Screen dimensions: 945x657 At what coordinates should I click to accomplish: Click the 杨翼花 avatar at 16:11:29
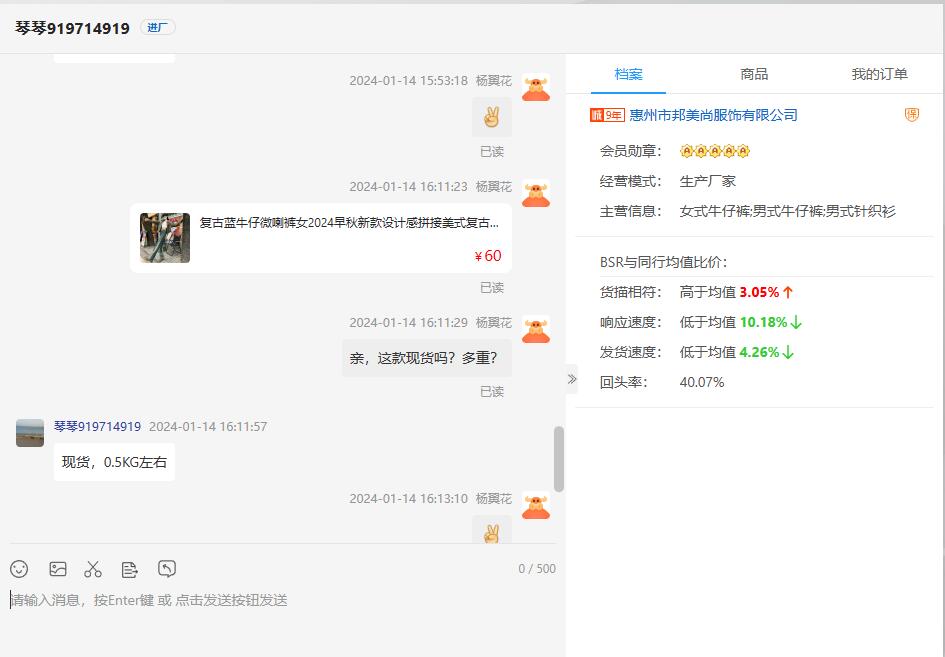(536, 330)
